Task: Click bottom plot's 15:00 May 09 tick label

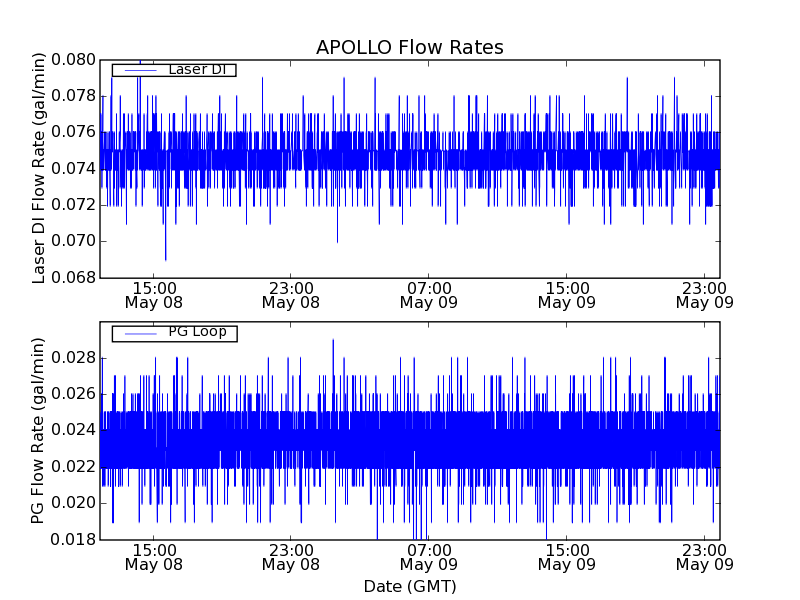Action: tap(566, 557)
